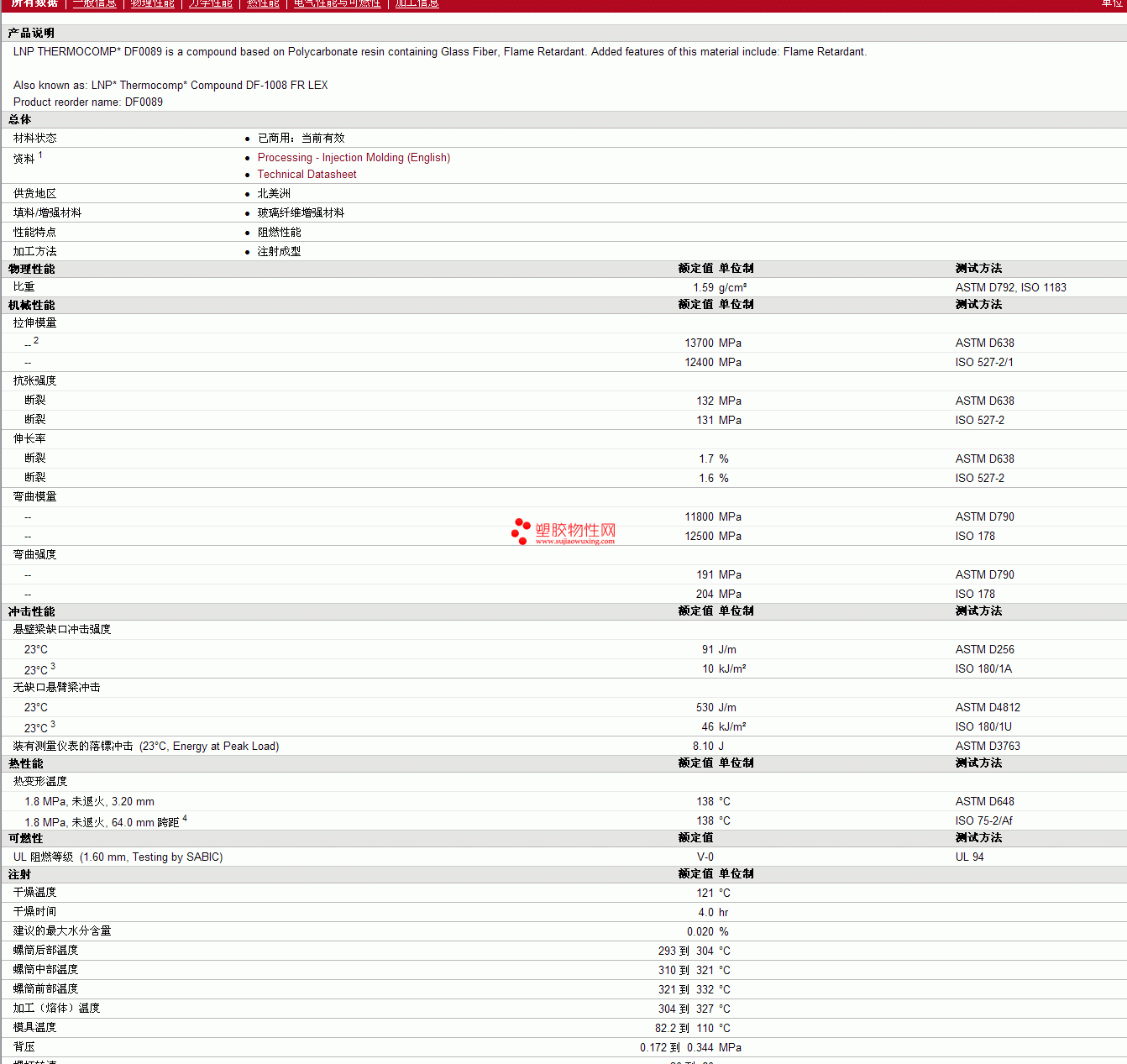This screenshot has width=1127, height=1064.
Task: Click the value 已商用：当前有效
Action: [301, 138]
